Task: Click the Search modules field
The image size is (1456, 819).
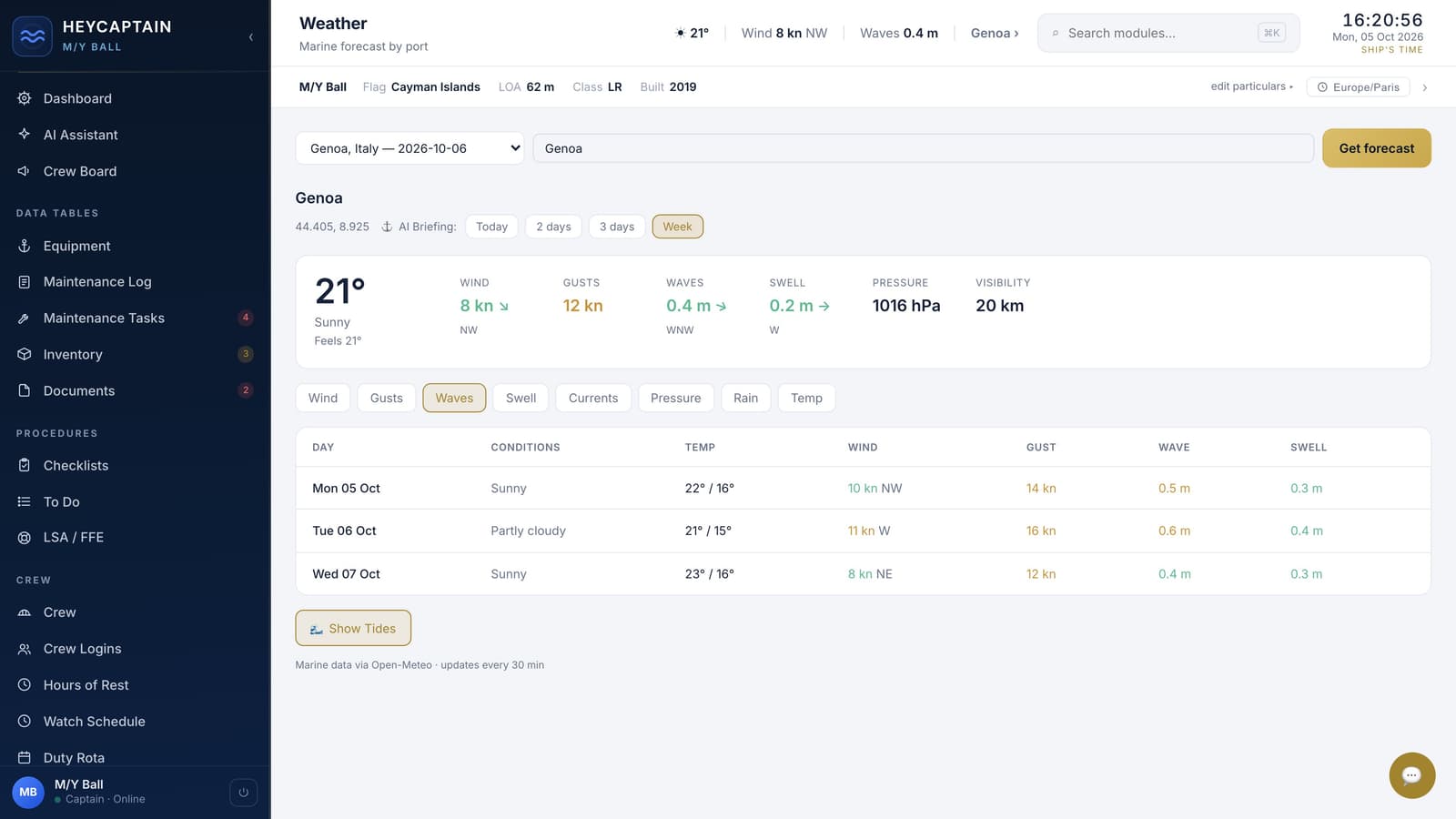Action: coord(1168,33)
